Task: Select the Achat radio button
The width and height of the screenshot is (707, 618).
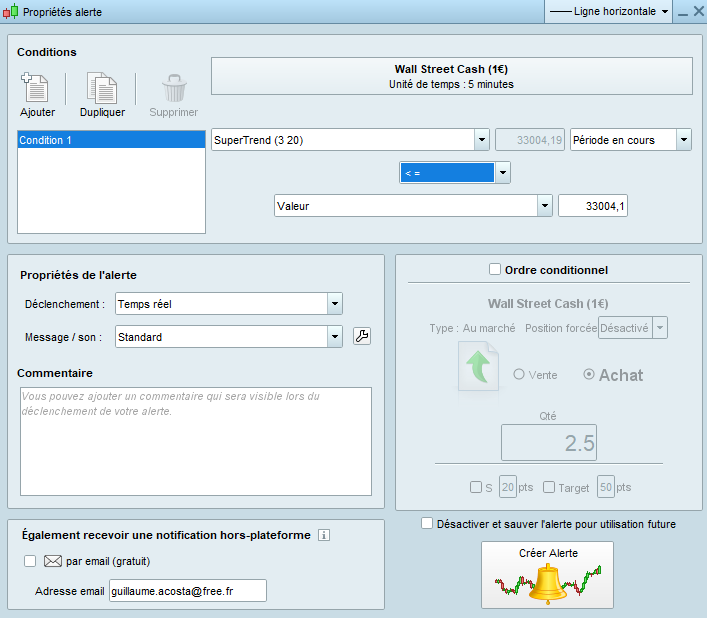Action: pyautogui.click(x=589, y=374)
